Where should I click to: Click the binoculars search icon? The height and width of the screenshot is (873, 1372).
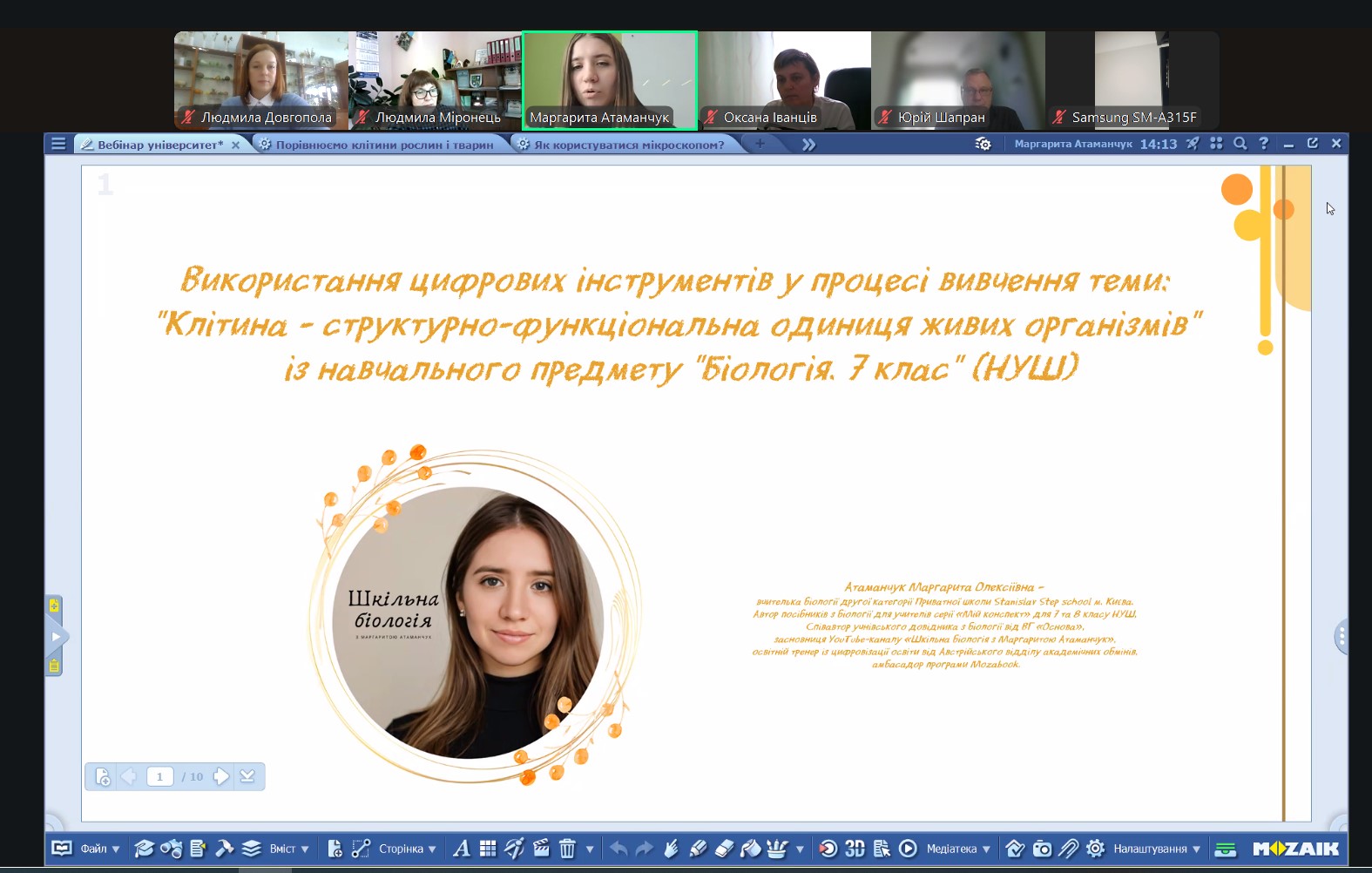pyautogui.click(x=172, y=849)
